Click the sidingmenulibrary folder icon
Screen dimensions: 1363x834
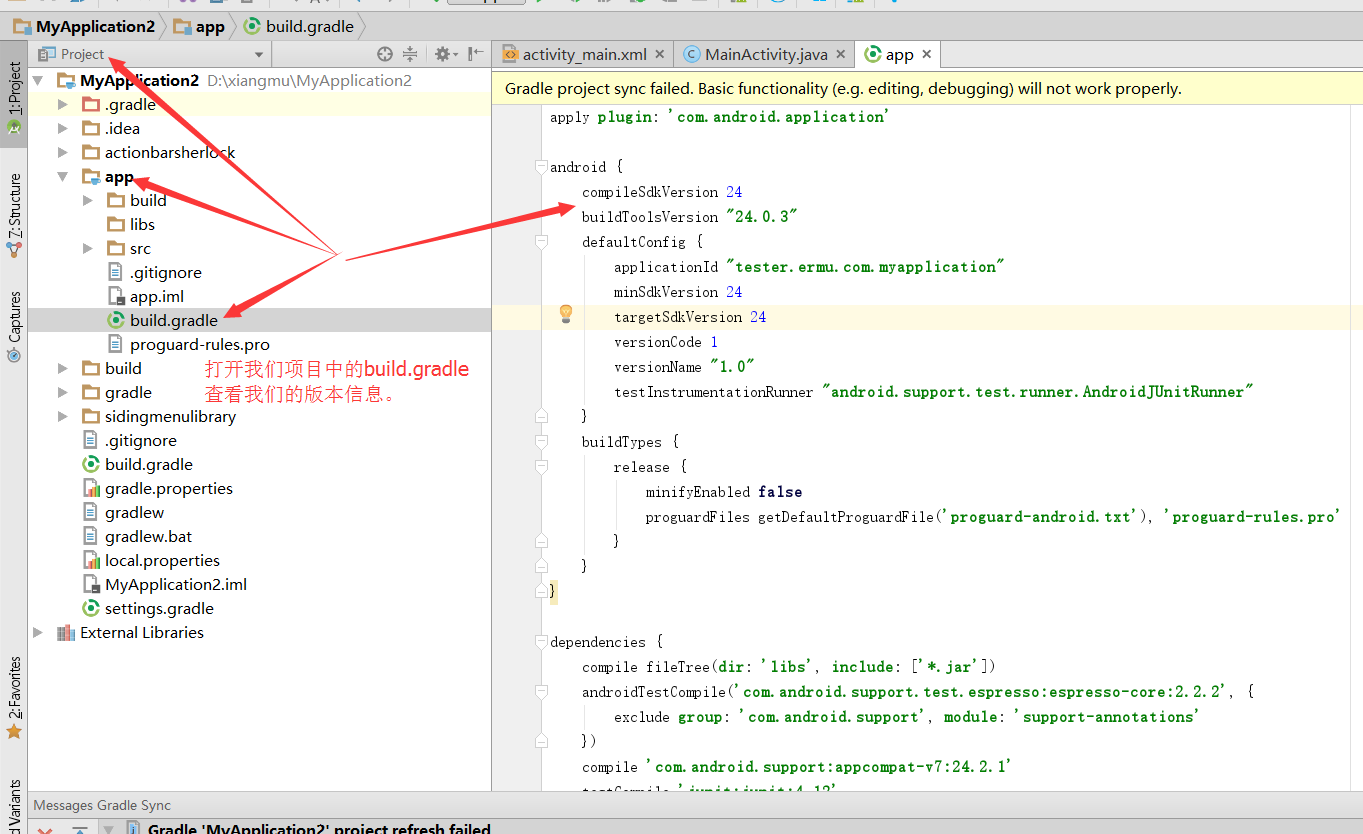[x=90, y=416]
